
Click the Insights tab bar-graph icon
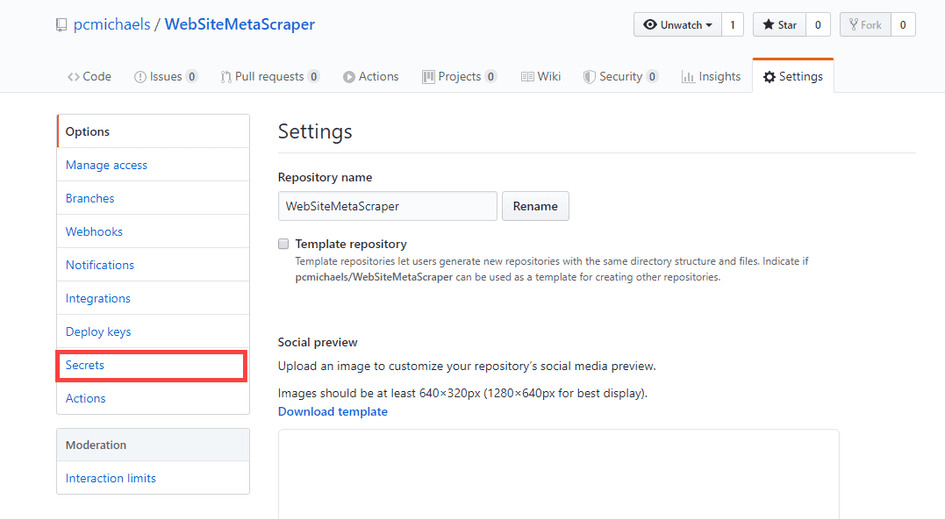688,77
